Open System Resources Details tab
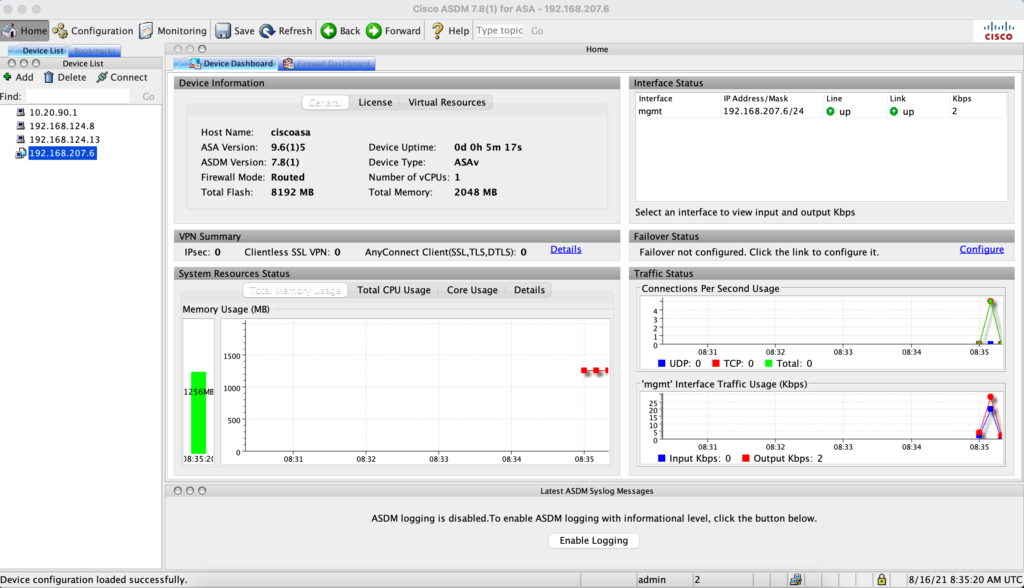The image size is (1024, 588). pyautogui.click(x=529, y=290)
